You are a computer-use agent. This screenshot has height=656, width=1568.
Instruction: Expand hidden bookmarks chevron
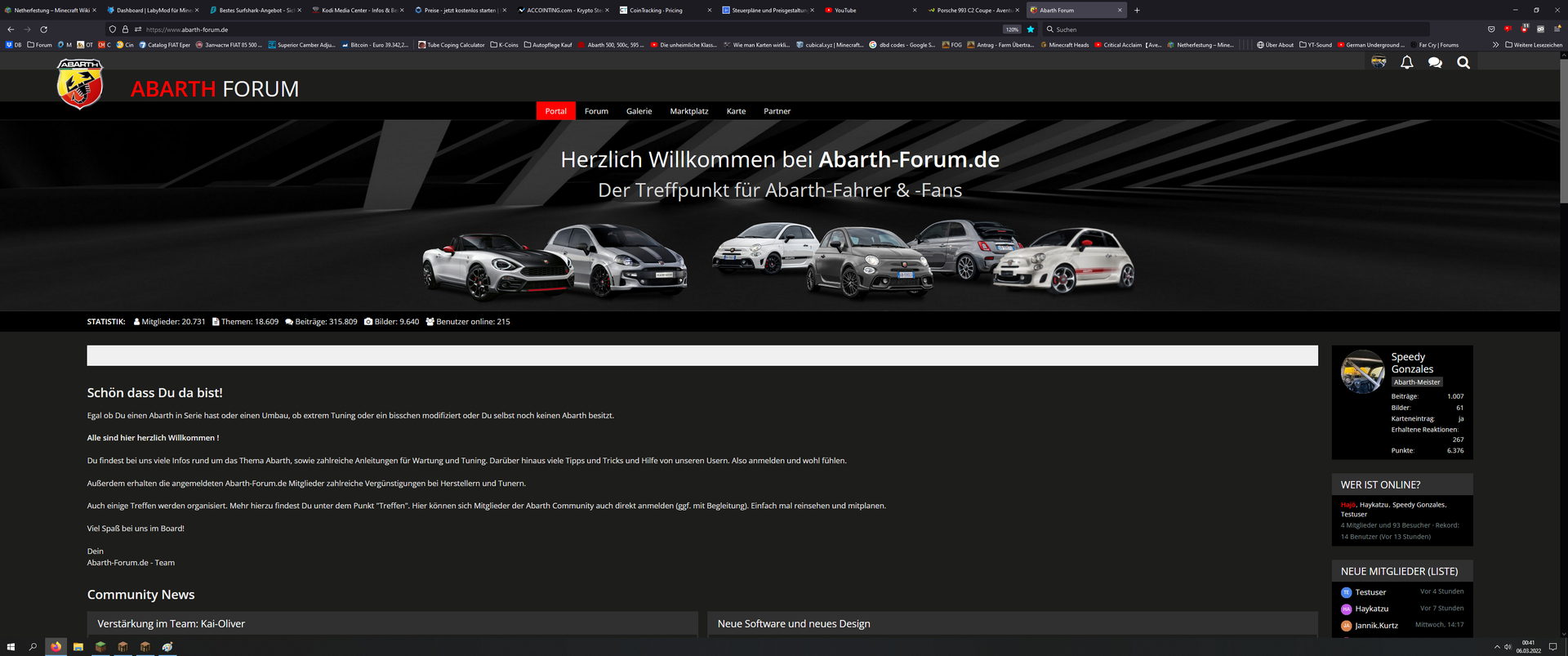(x=1495, y=45)
